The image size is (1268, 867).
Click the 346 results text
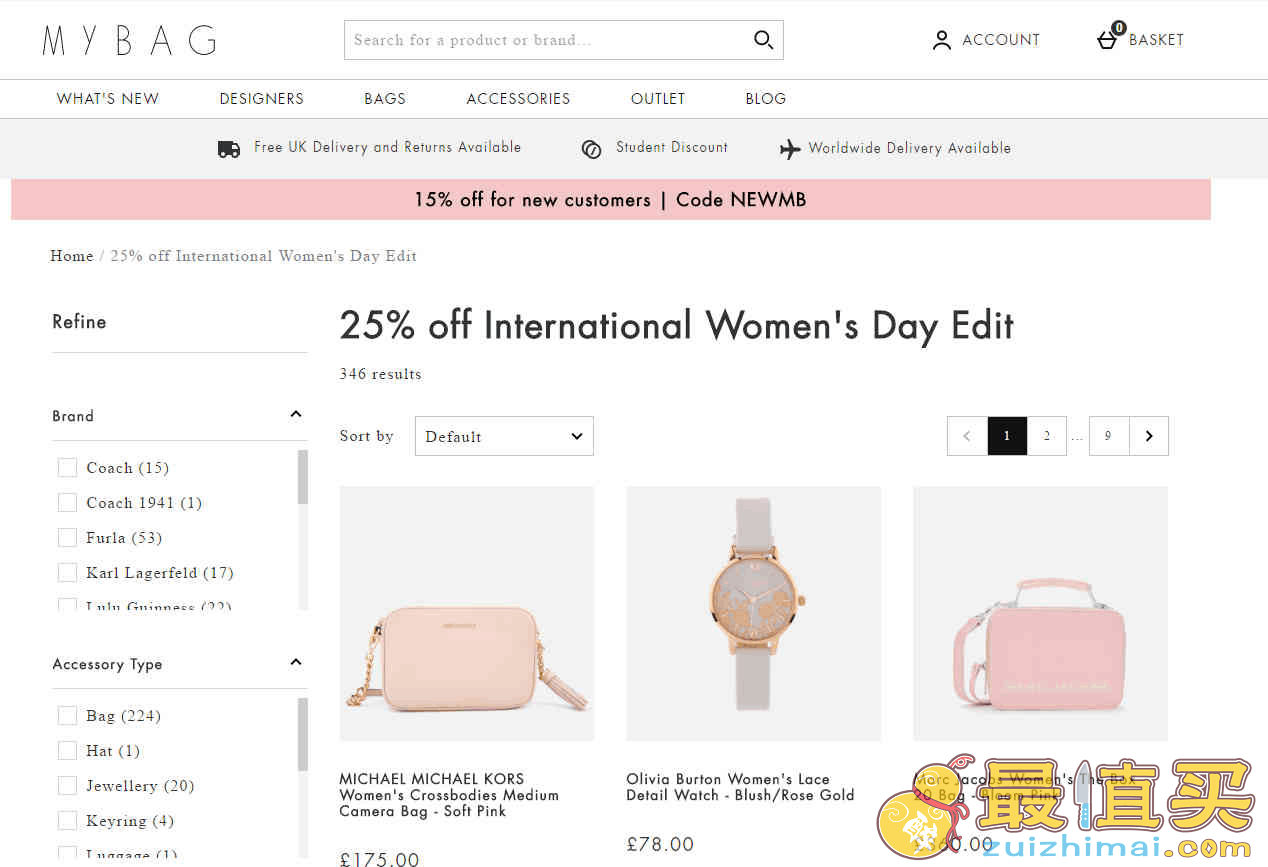380,374
